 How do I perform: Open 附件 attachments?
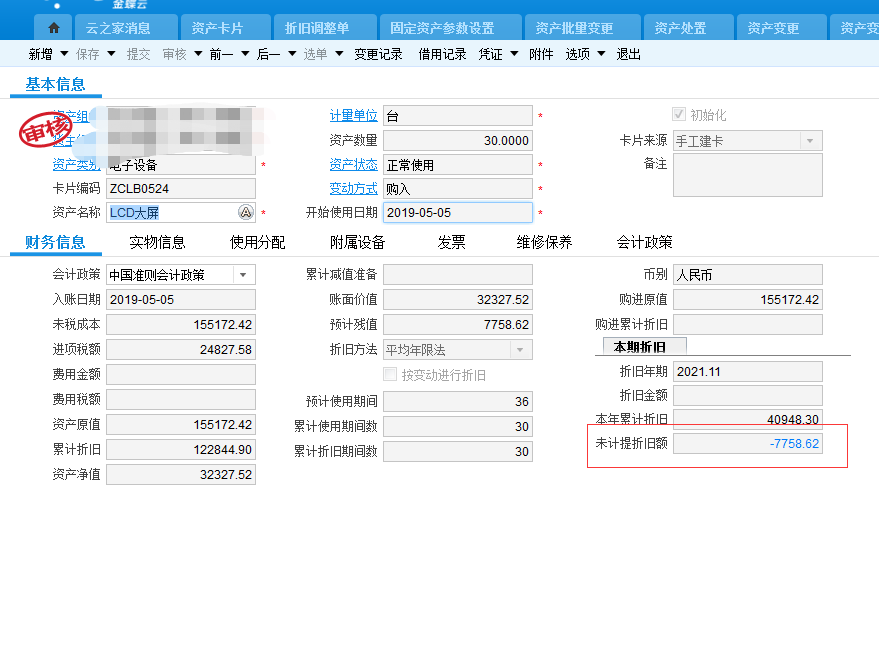541,54
